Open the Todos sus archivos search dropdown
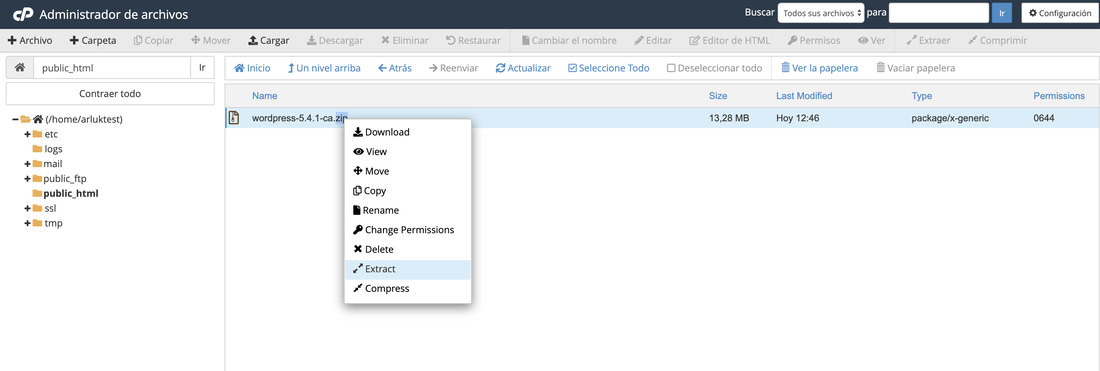 point(821,13)
